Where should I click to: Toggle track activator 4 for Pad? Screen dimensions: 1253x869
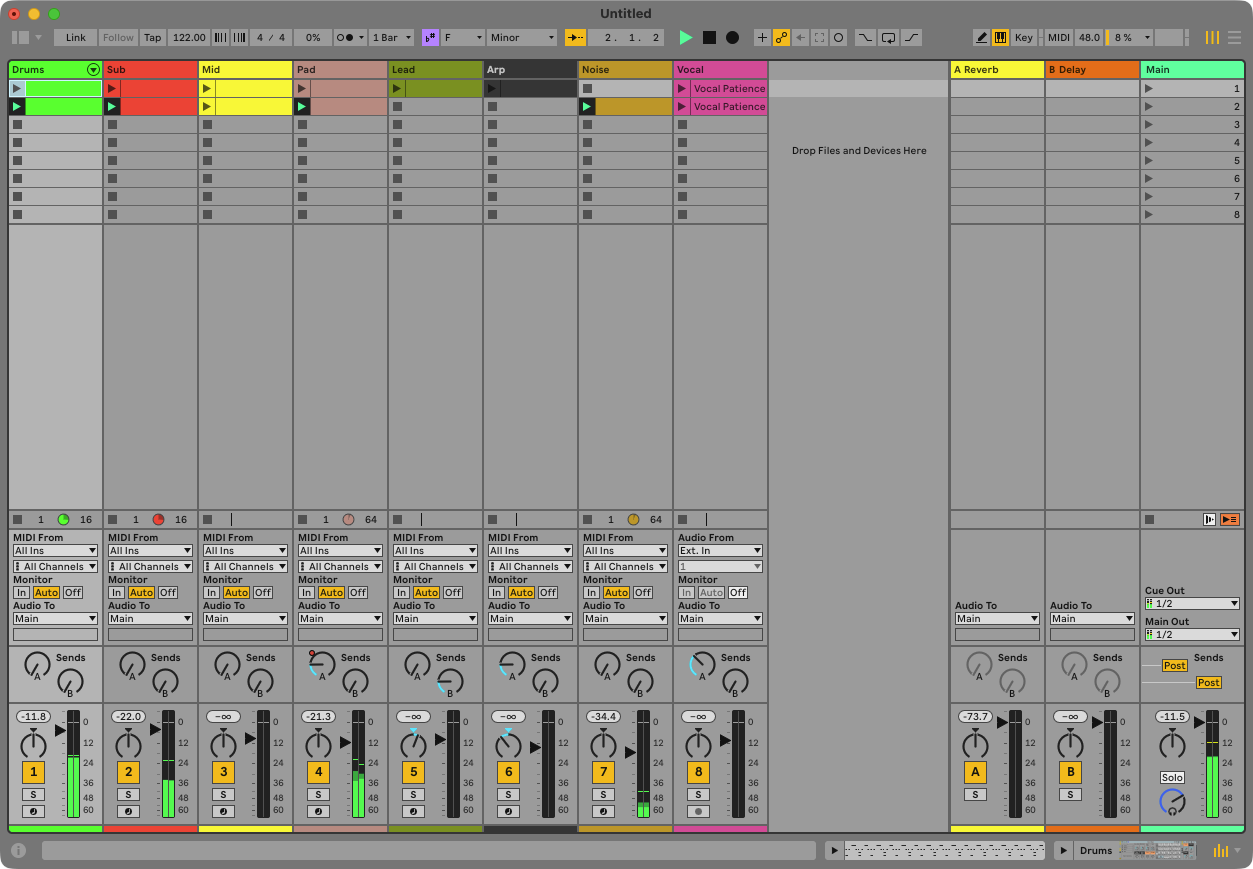(x=318, y=772)
